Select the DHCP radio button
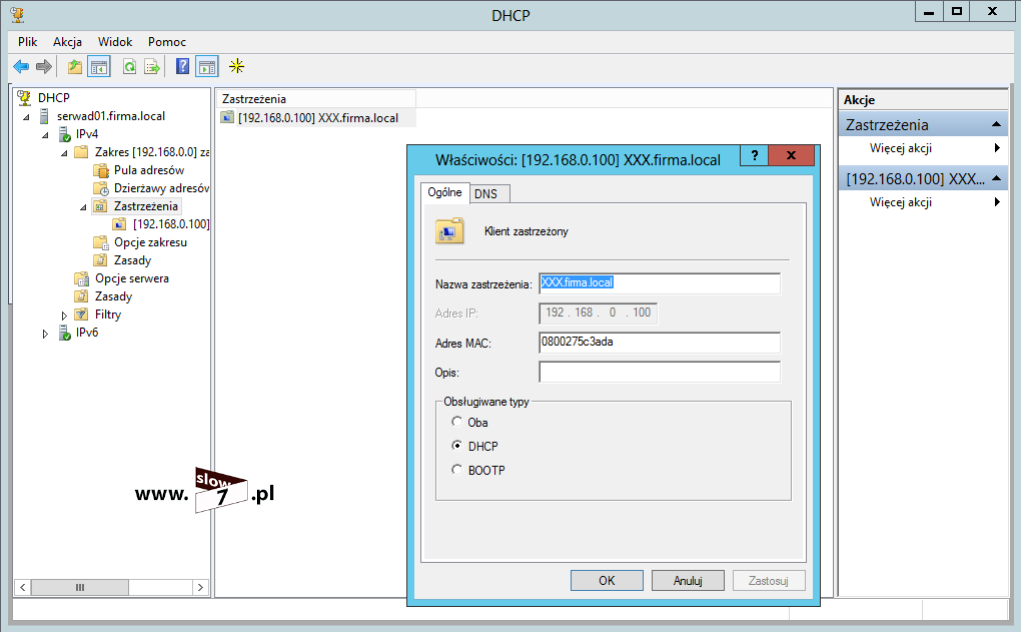This screenshot has height=632, width=1021. tap(457, 446)
